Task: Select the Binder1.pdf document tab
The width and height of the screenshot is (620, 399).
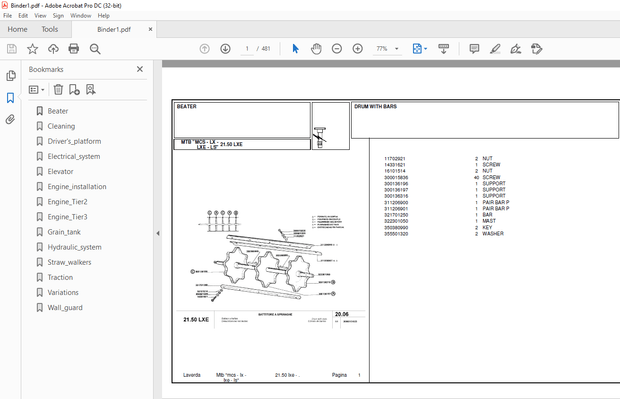Action: 114,29
